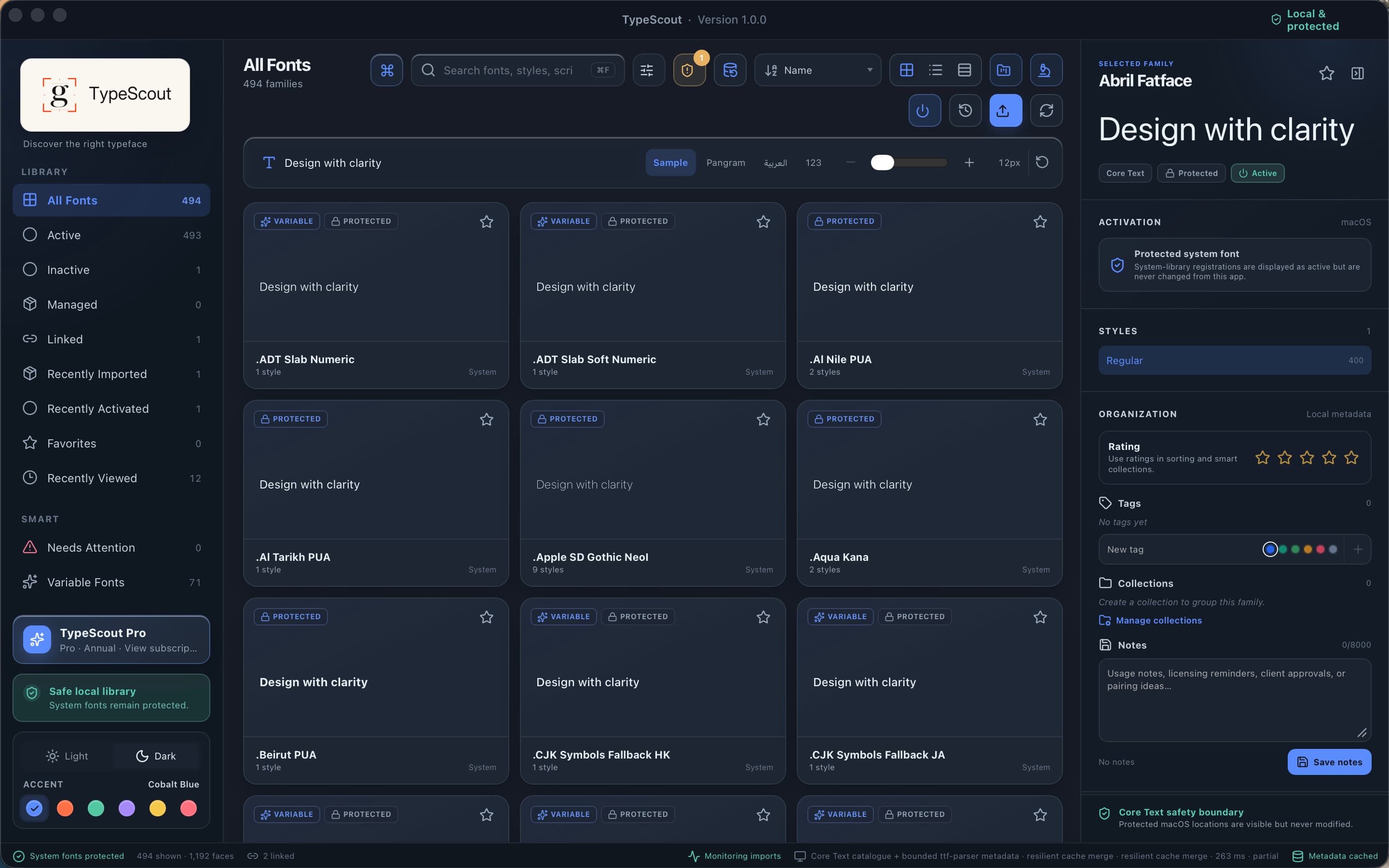Switch to compact rows view
Screen dimensions: 1389x868
point(964,70)
